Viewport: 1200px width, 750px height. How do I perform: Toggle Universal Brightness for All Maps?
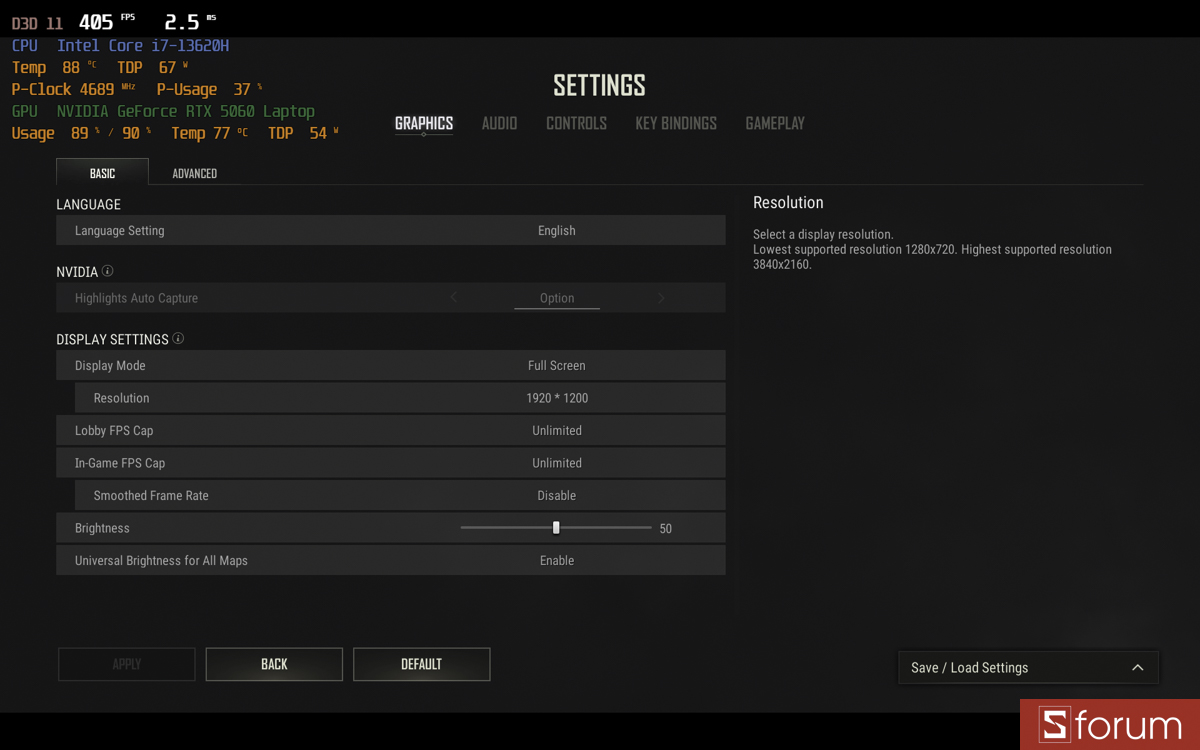557,560
